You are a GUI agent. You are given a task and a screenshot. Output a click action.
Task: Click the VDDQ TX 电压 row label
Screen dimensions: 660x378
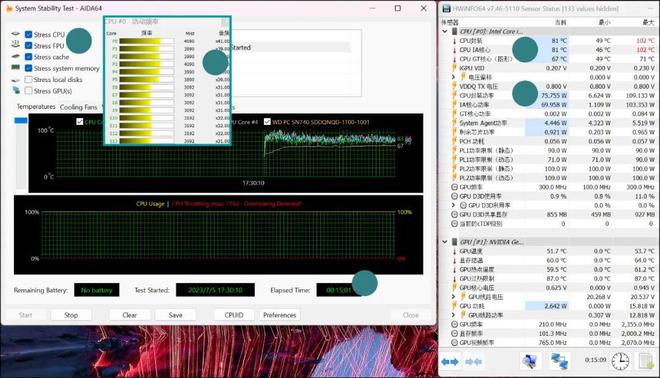(479, 86)
